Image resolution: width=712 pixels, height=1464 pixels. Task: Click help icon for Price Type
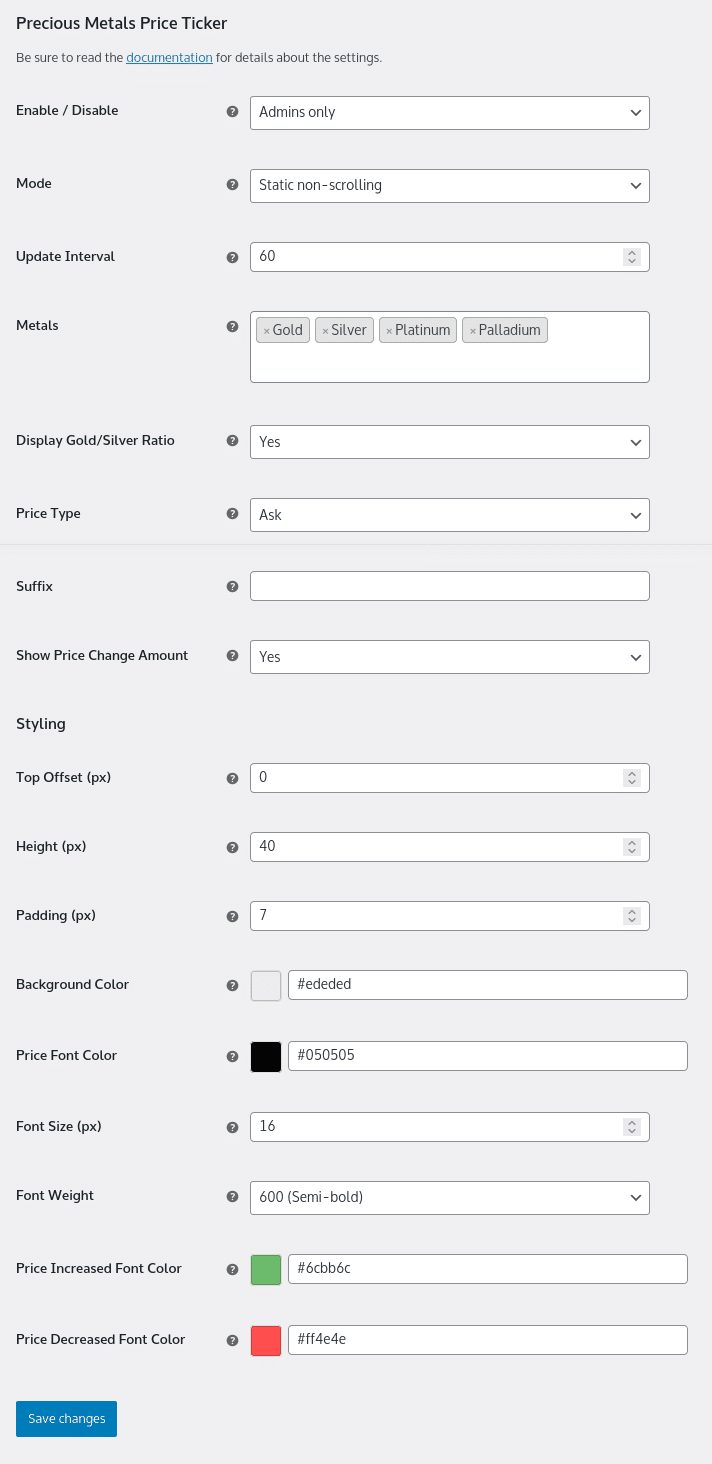(x=232, y=514)
